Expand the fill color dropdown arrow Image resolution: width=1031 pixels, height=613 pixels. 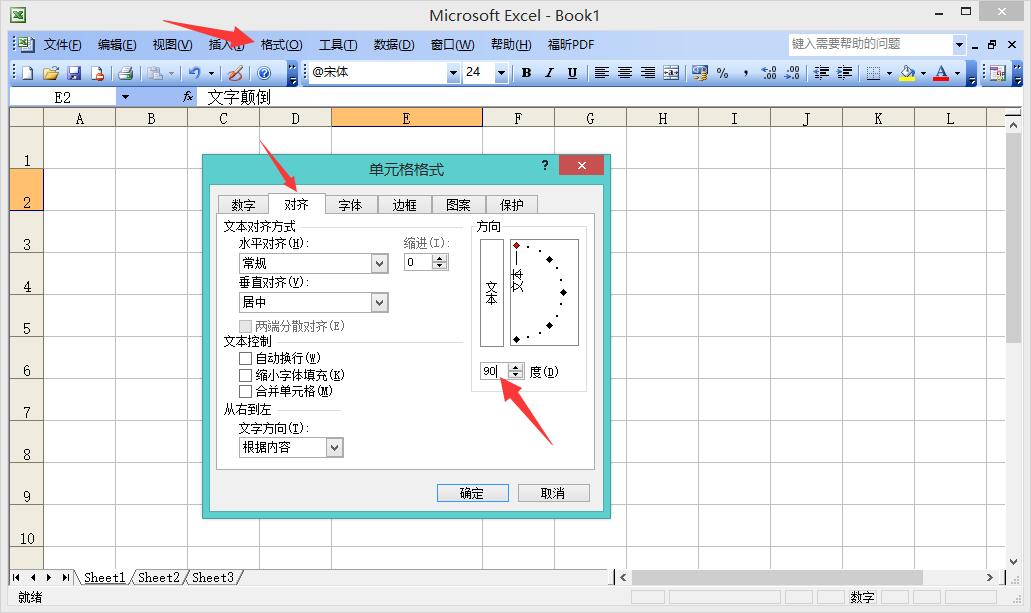[923, 73]
